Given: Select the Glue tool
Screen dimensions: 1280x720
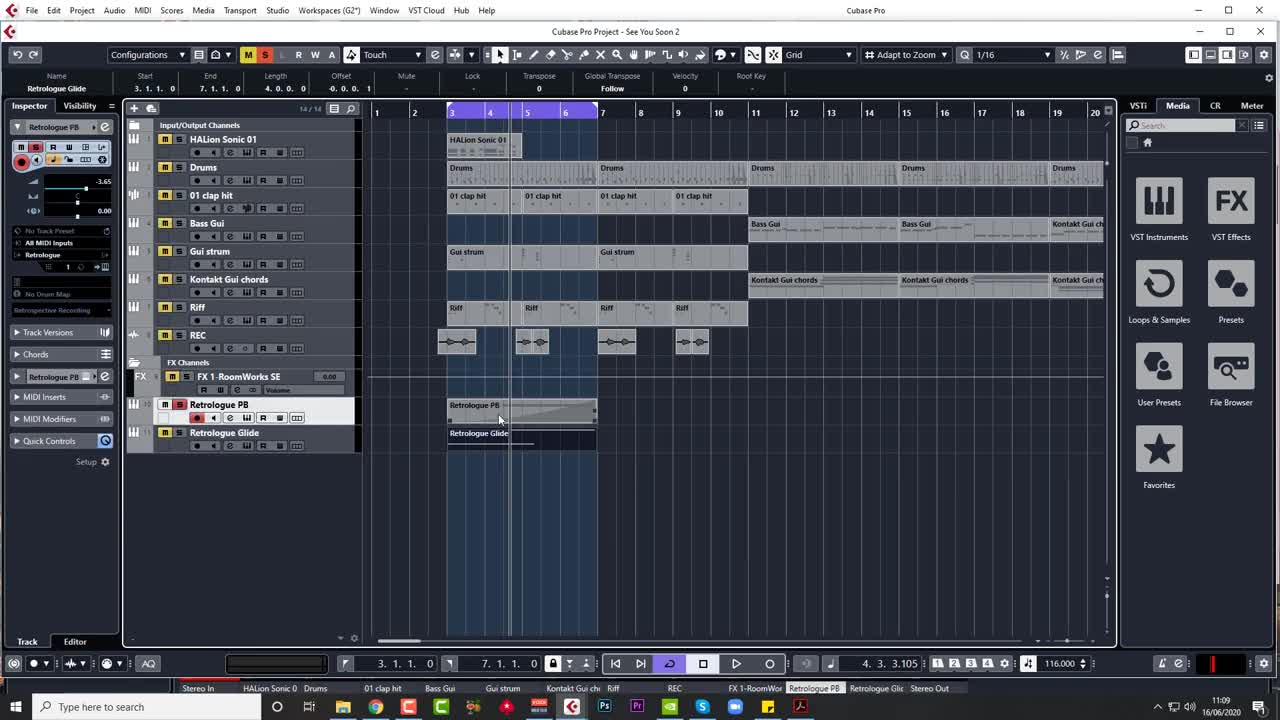Looking at the screenshot, I should click(x=584, y=55).
